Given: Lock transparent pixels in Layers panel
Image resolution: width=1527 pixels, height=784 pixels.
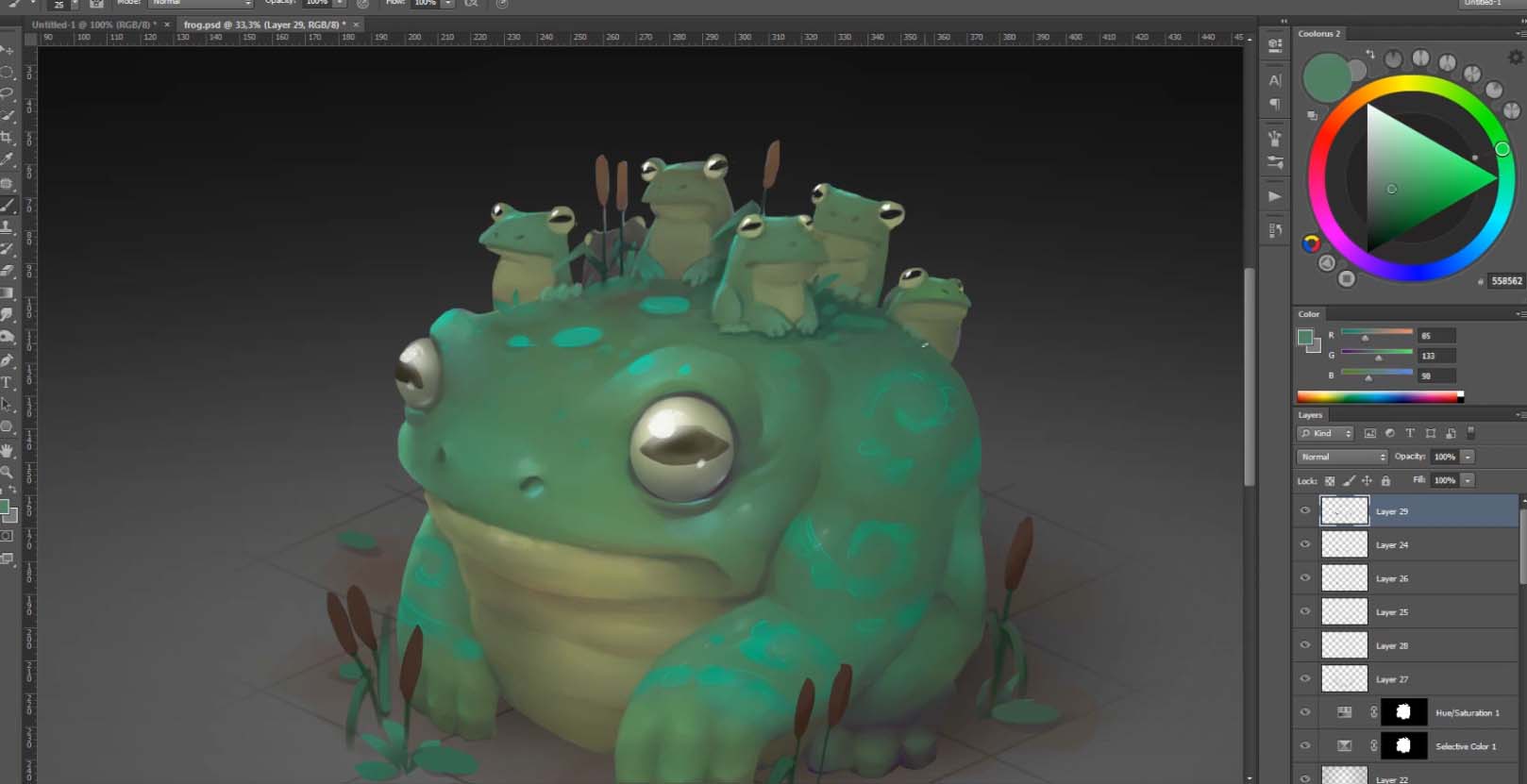Looking at the screenshot, I should [1330, 481].
